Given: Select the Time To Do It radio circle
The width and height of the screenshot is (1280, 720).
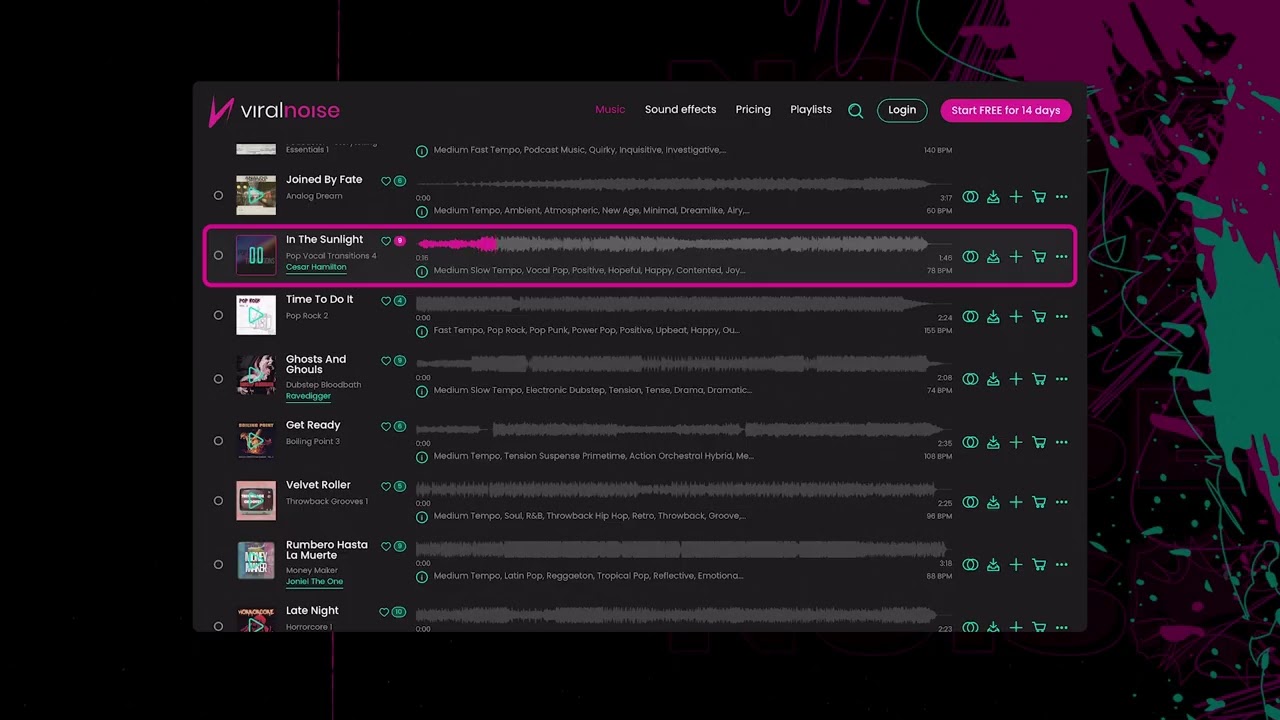Looking at the screenshot, I should 218,316.
